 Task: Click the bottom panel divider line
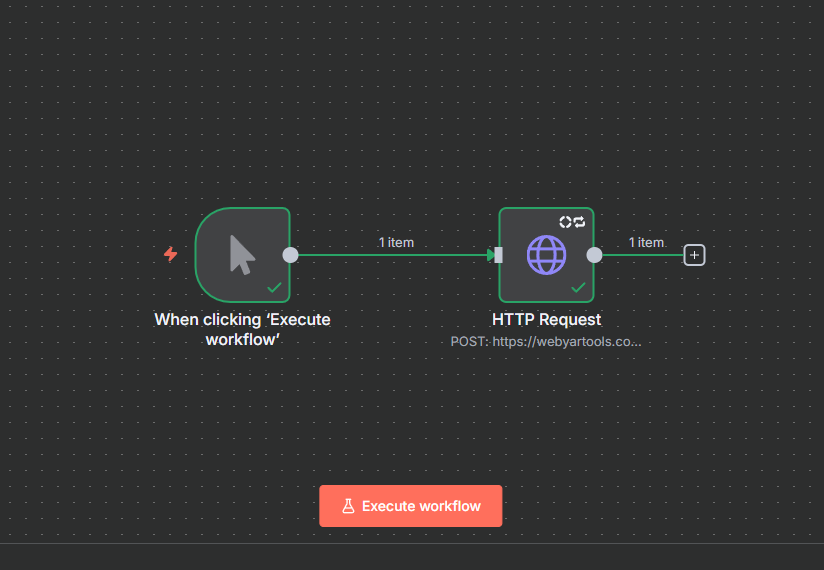click(x=412, y=543)
